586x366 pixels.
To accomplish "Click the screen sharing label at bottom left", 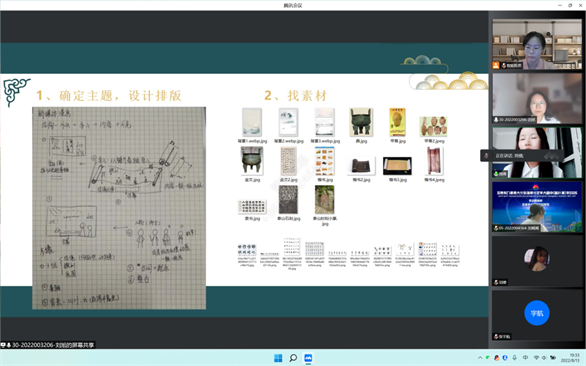I will click(x=47, y=345).
